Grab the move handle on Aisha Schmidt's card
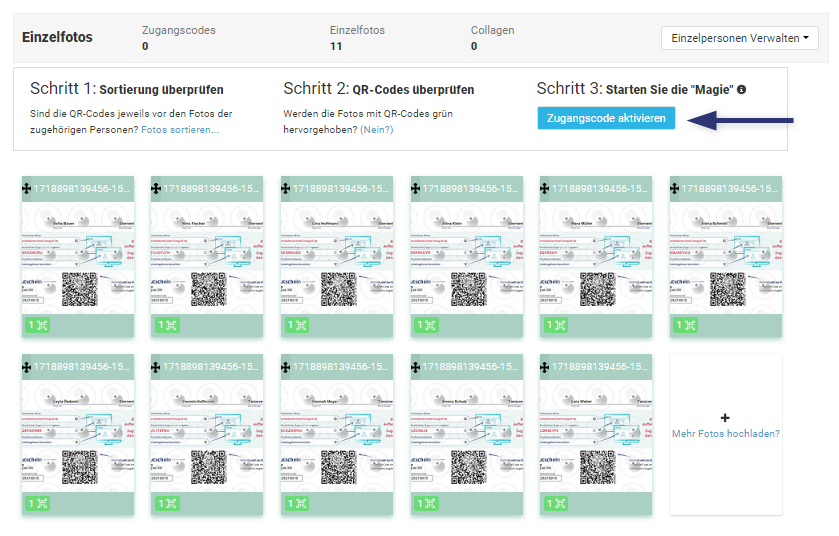The width and height of the screenshot is (839, 536). pos(674,189)
